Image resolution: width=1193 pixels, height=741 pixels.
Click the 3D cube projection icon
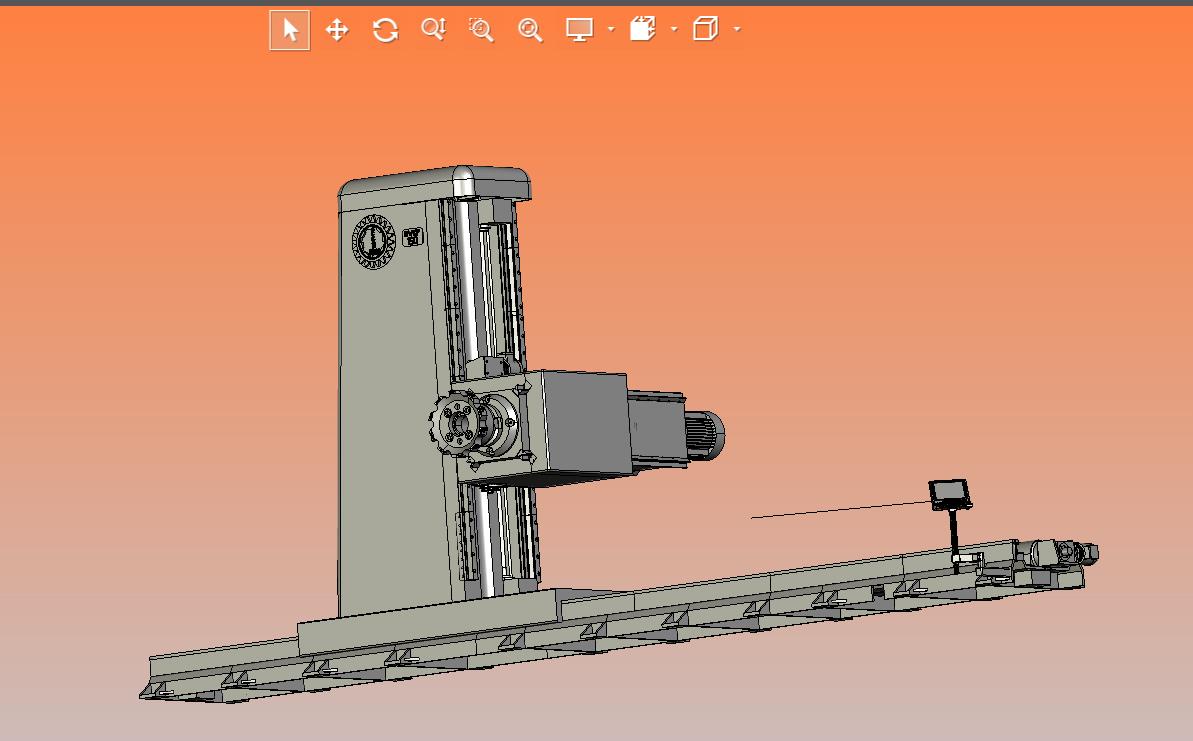click(x=705, y=30)
